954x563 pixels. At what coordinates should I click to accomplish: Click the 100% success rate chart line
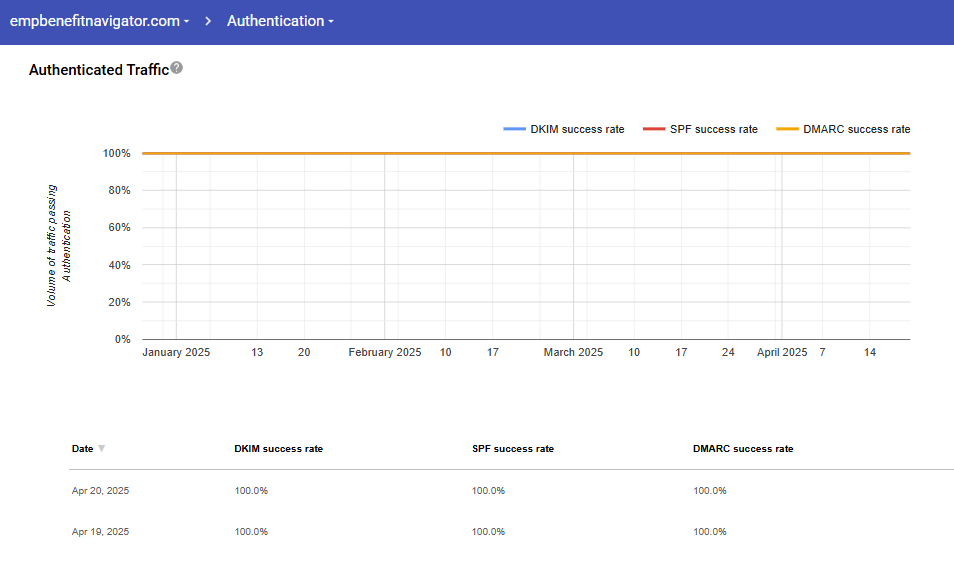tap(525, 153)
